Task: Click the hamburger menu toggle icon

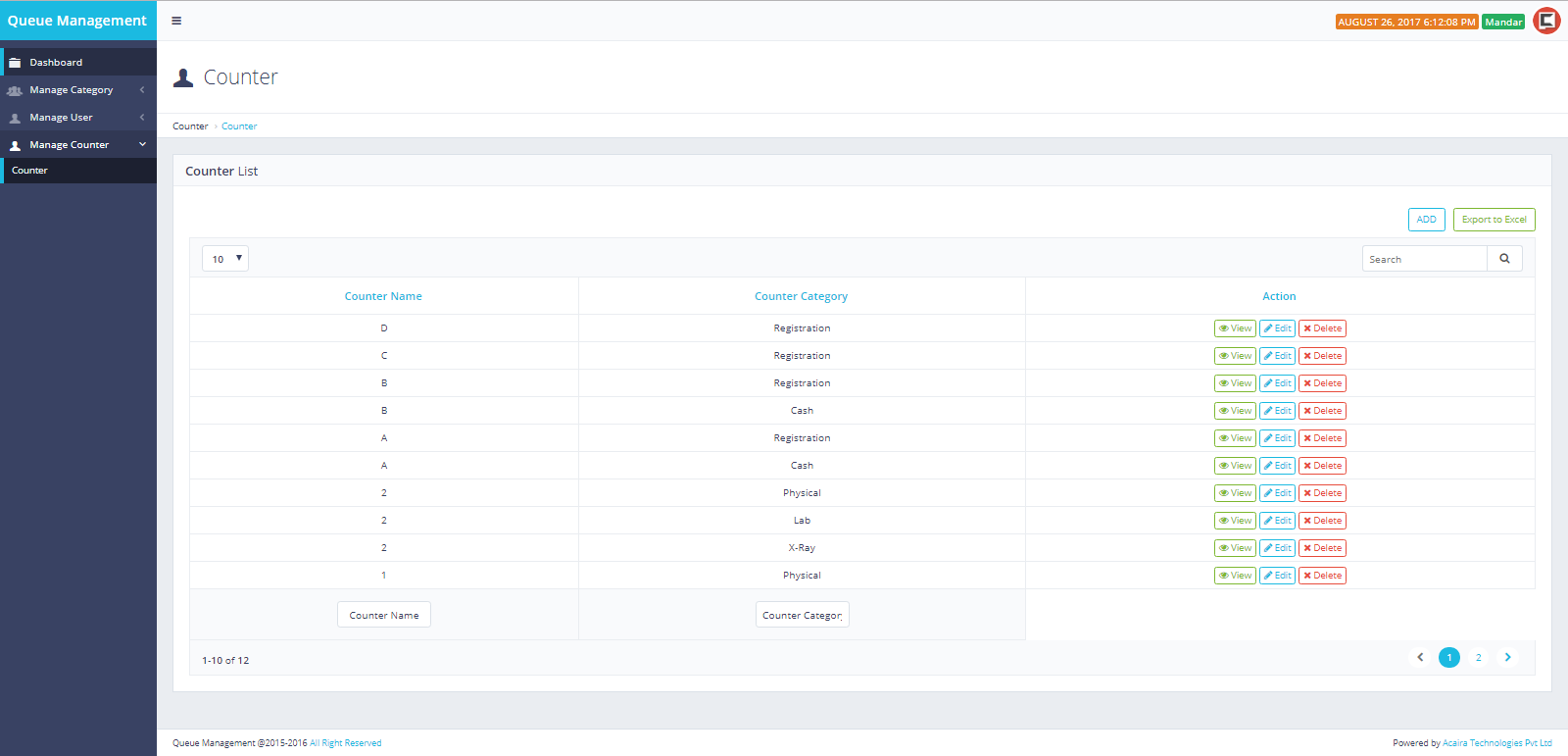Action: [176, 21]
